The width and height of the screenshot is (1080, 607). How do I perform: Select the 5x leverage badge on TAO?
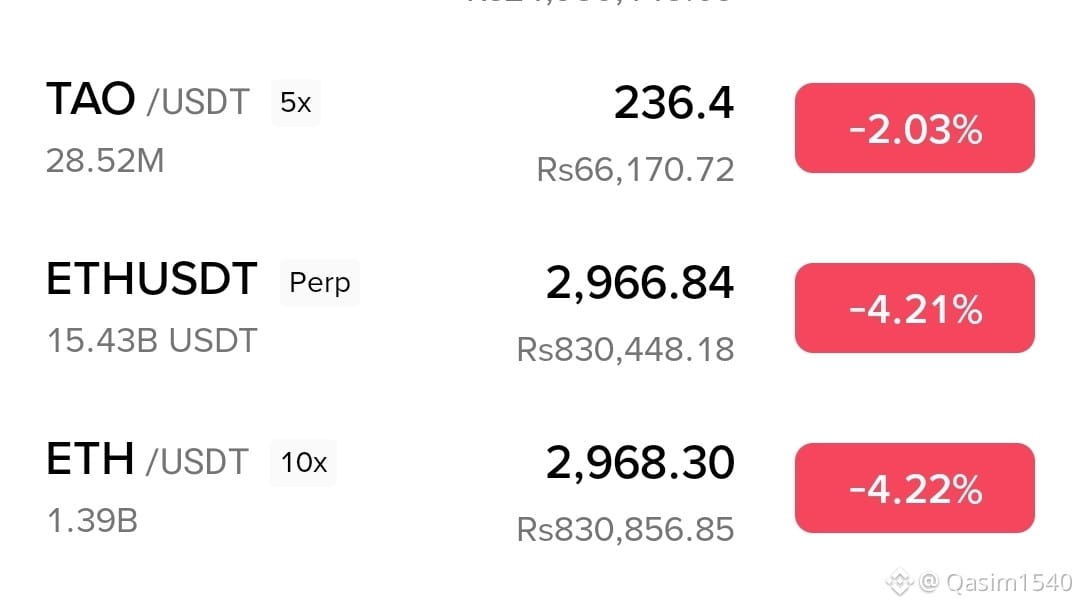[296, 103]
